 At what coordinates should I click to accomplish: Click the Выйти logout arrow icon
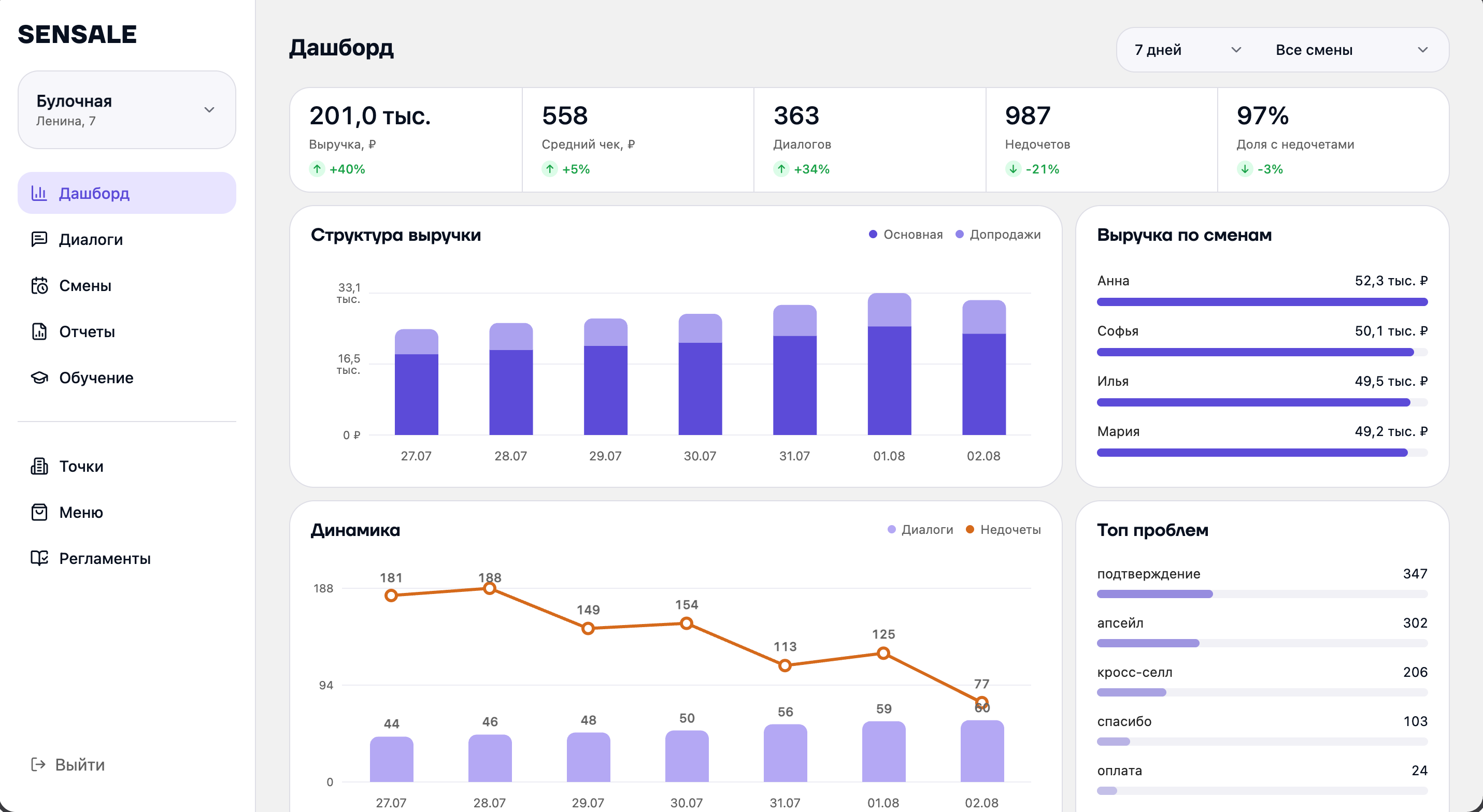pyautogui.click(x=38, y=764)
